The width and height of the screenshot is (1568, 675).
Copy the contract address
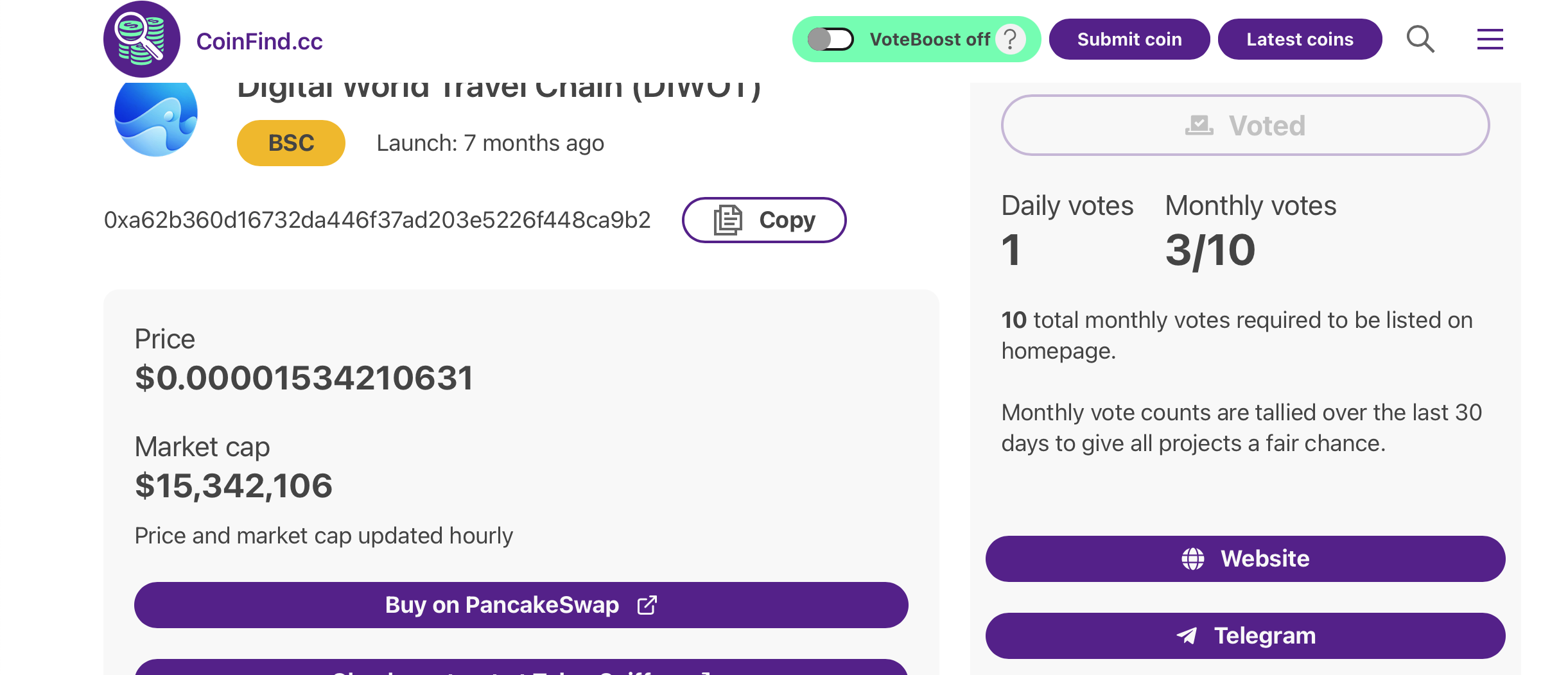pyautogui.click(x=764, y=220)
